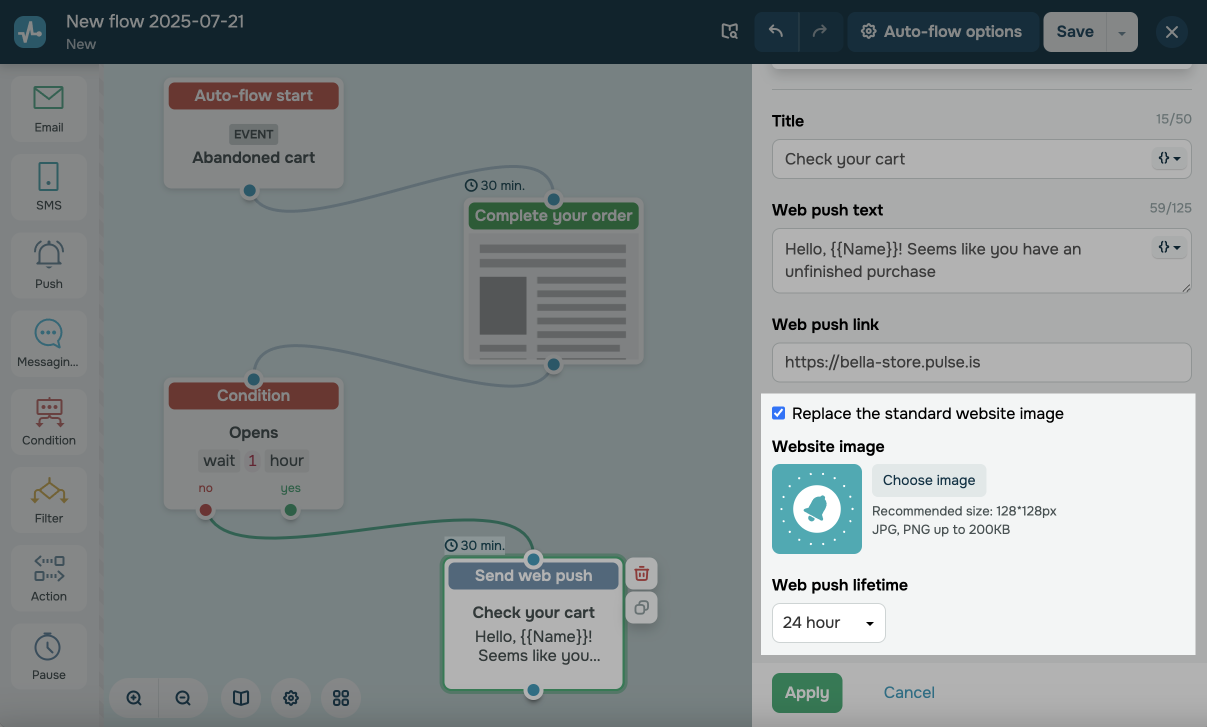This screenshot has width=1207, height=727.
Task: Click the zoom in magnifier icon
Action: 134,698
